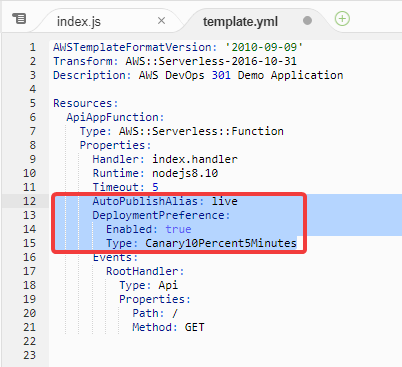
Task: Click the AutoPublishAlias key
Action: pos(145,201)
